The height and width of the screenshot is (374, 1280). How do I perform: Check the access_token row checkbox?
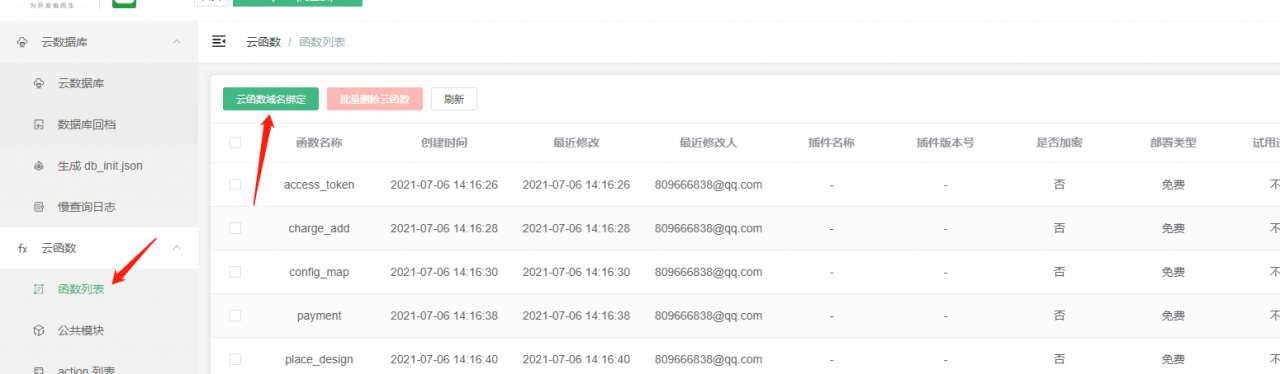pos(235,185)
